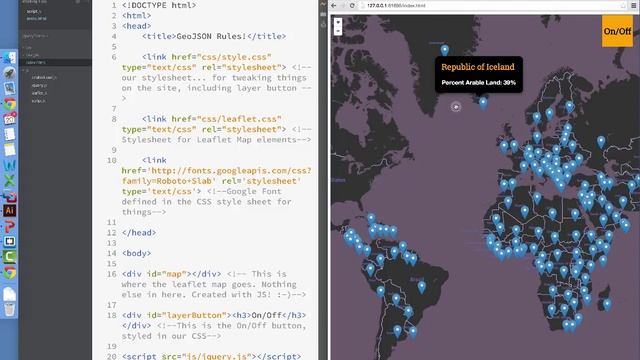Click the <body> tag on line 14

point(136,253)
